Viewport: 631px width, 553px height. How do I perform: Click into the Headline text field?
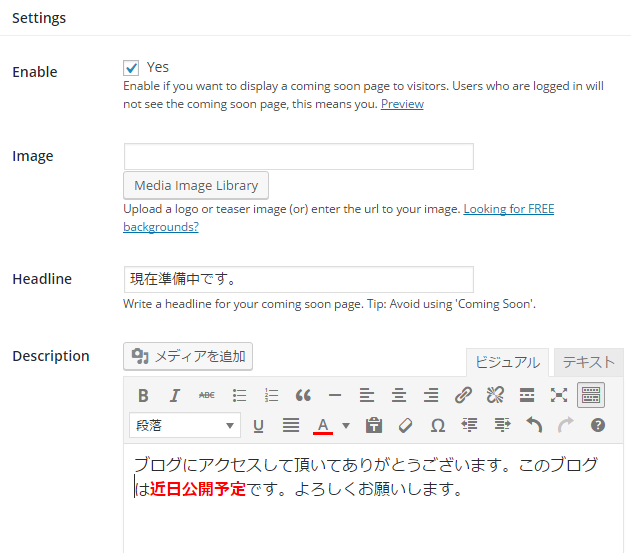[x=299, y=279]
